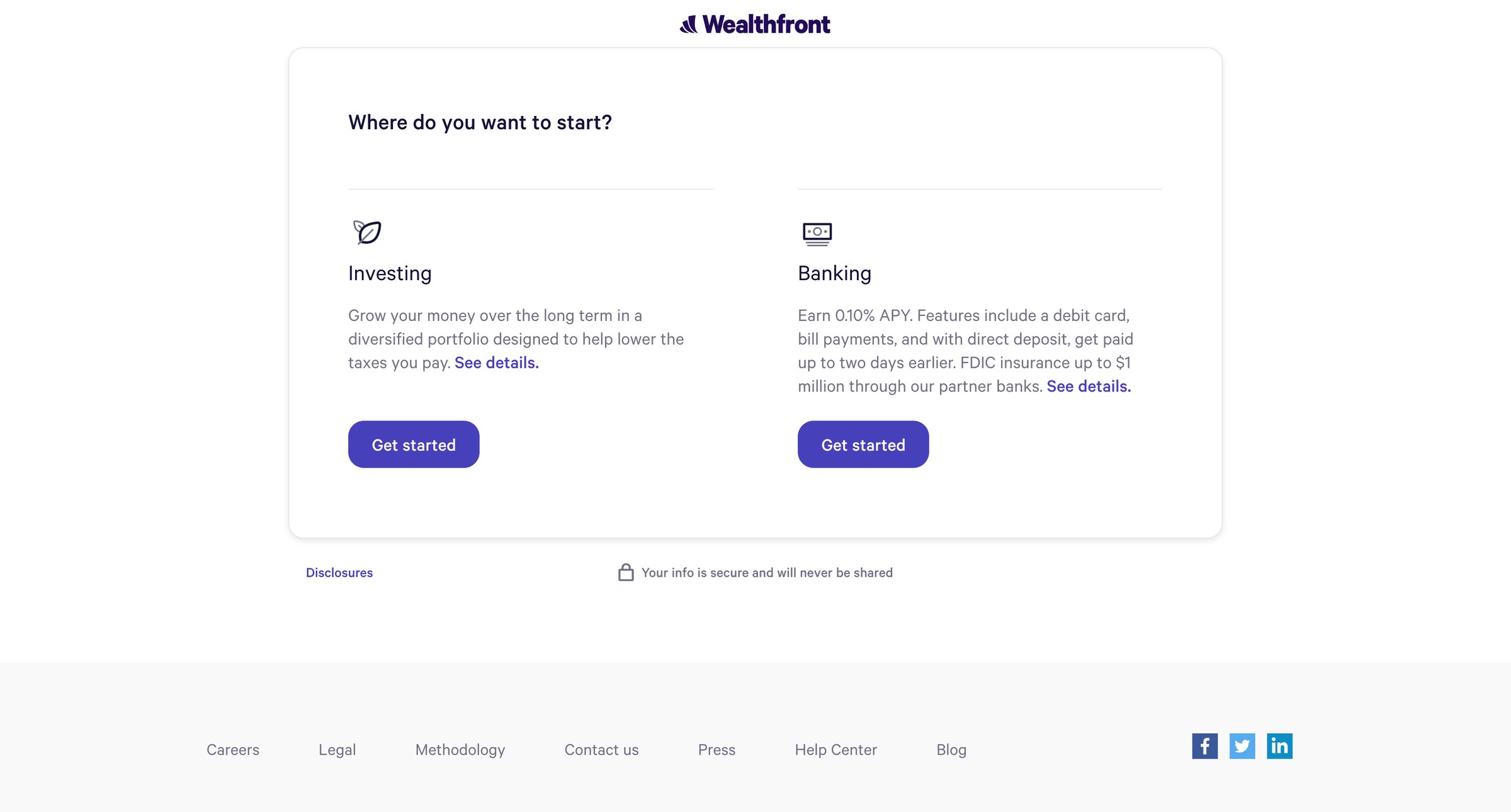Click the Wealthfront logo at top
1511x812 pixels.
point(755,24)
